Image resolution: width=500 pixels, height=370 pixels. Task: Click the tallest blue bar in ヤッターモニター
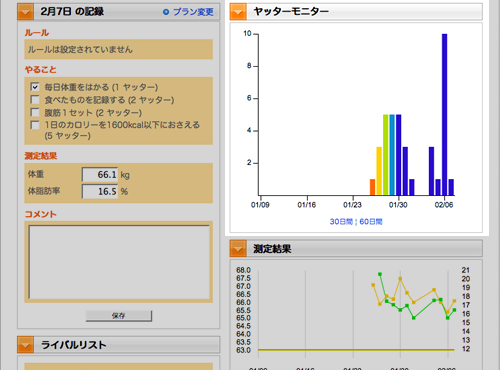[x=444, y=114]
